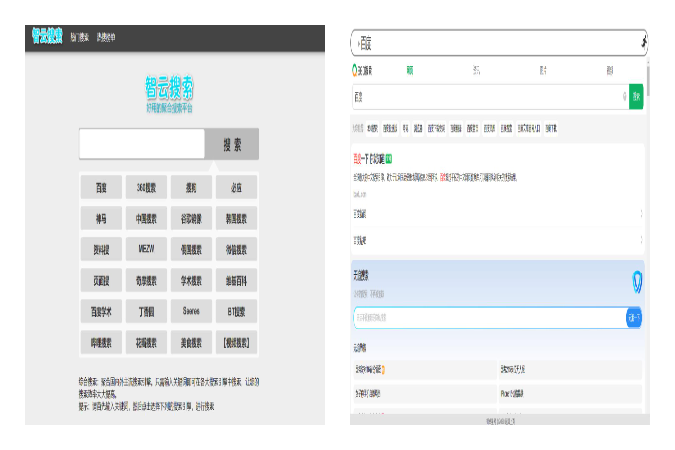
Task: Choose the 中国搜索 engine option
Action: click(x=146, y=218)
